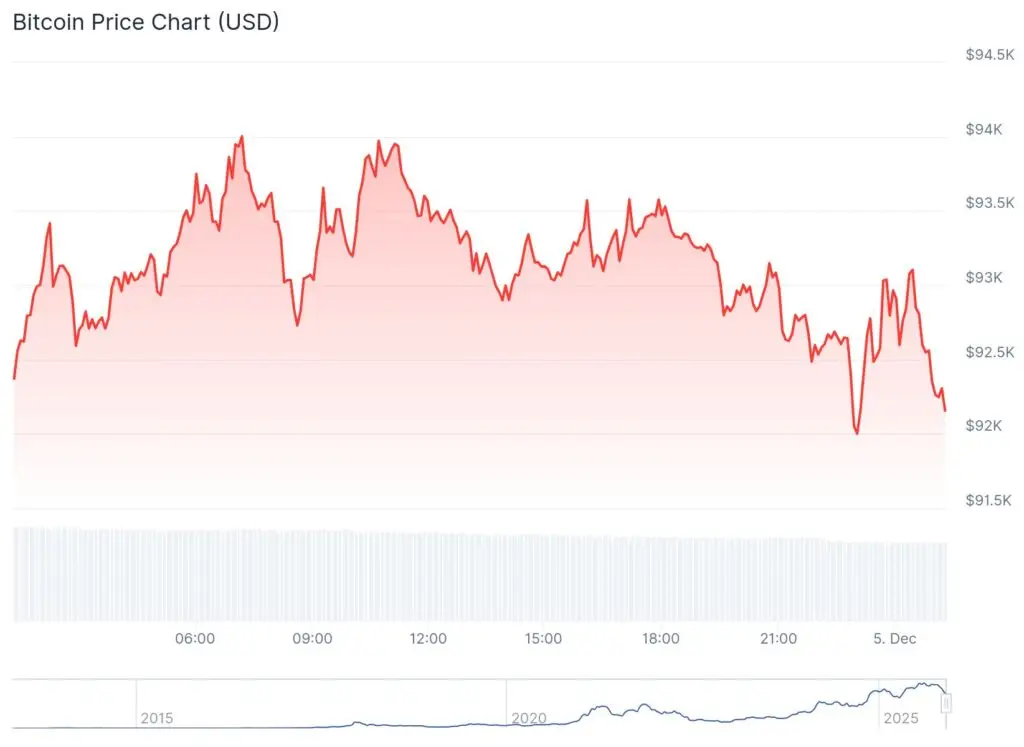Click the $92K price axis label

point(984,426)
